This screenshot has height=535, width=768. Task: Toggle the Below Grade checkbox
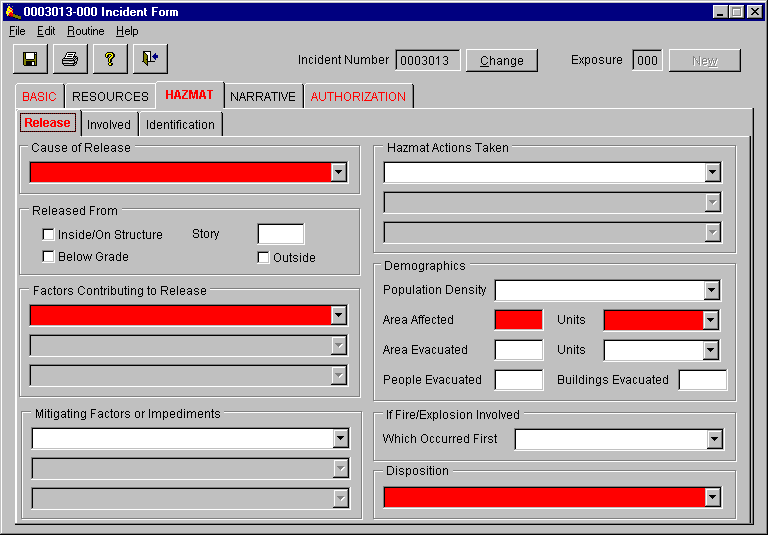pyautogui.click(x=48, y=257)
